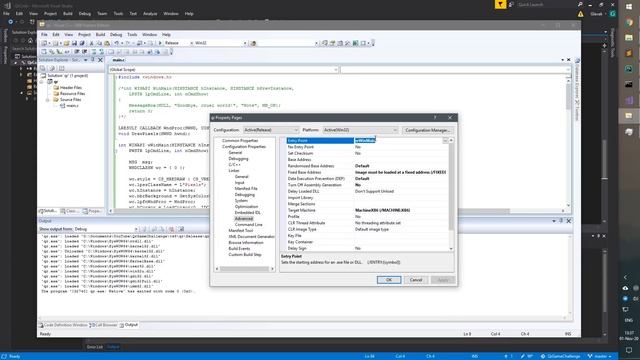Click the CLR Image Type property row
640x360 pixels.
coord(367,229)
